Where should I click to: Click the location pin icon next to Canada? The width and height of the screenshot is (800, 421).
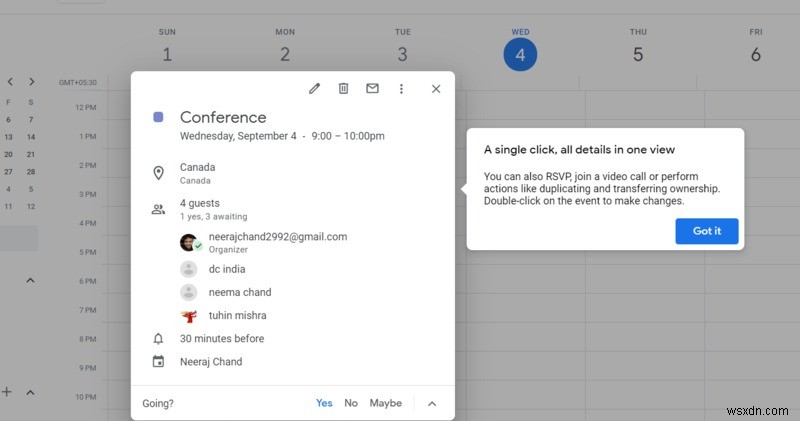pos(158,173)
